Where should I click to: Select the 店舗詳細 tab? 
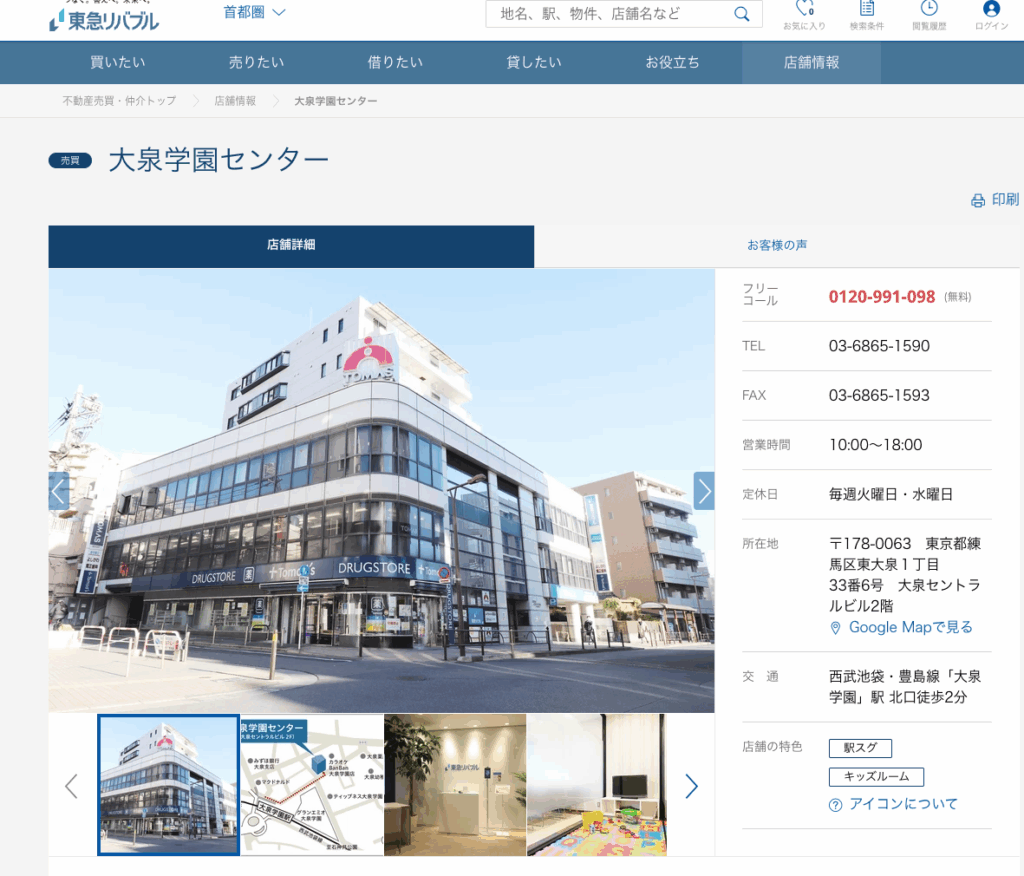click(290, 245)
